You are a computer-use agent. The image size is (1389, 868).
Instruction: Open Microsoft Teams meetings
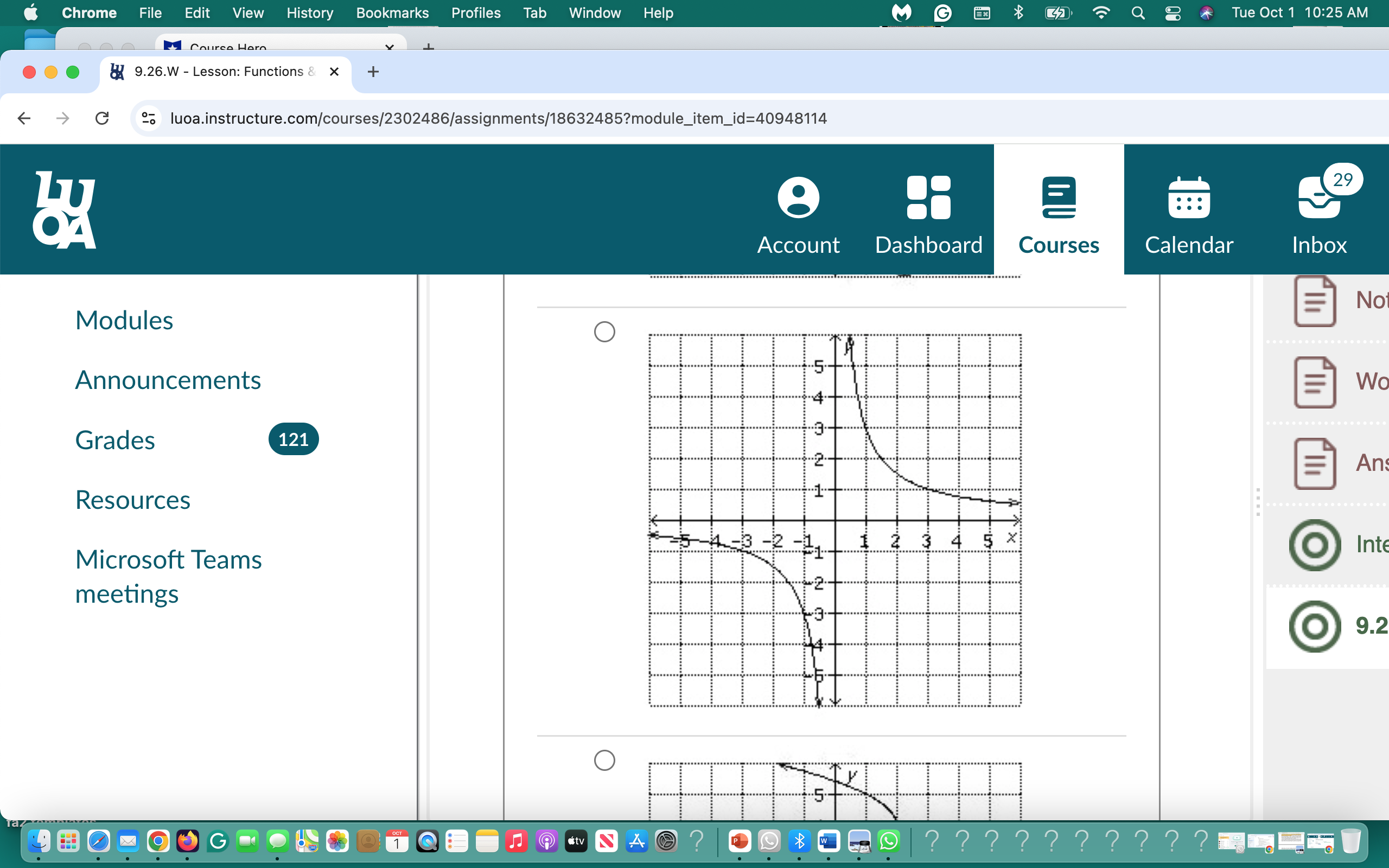(168, 576)
